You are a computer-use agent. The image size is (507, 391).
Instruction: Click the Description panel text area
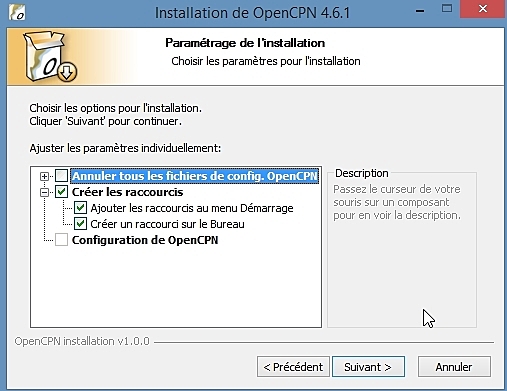pos(397,202)
